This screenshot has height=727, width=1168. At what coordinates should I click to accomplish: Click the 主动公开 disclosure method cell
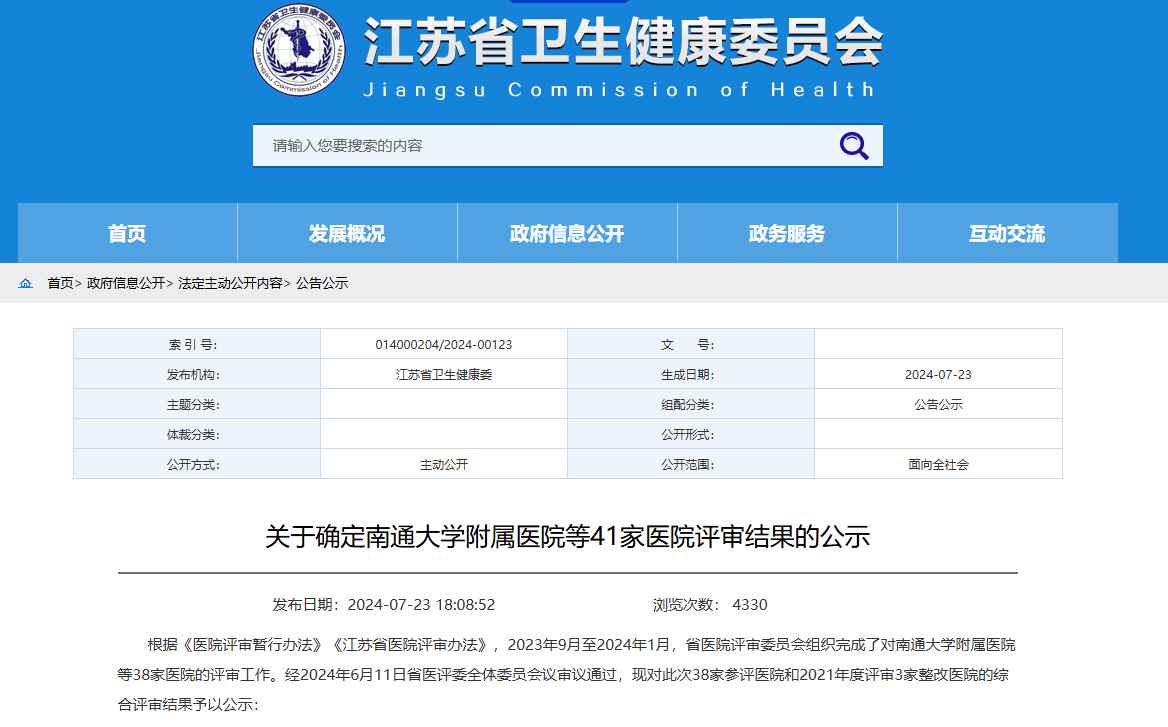click(443, 464)
